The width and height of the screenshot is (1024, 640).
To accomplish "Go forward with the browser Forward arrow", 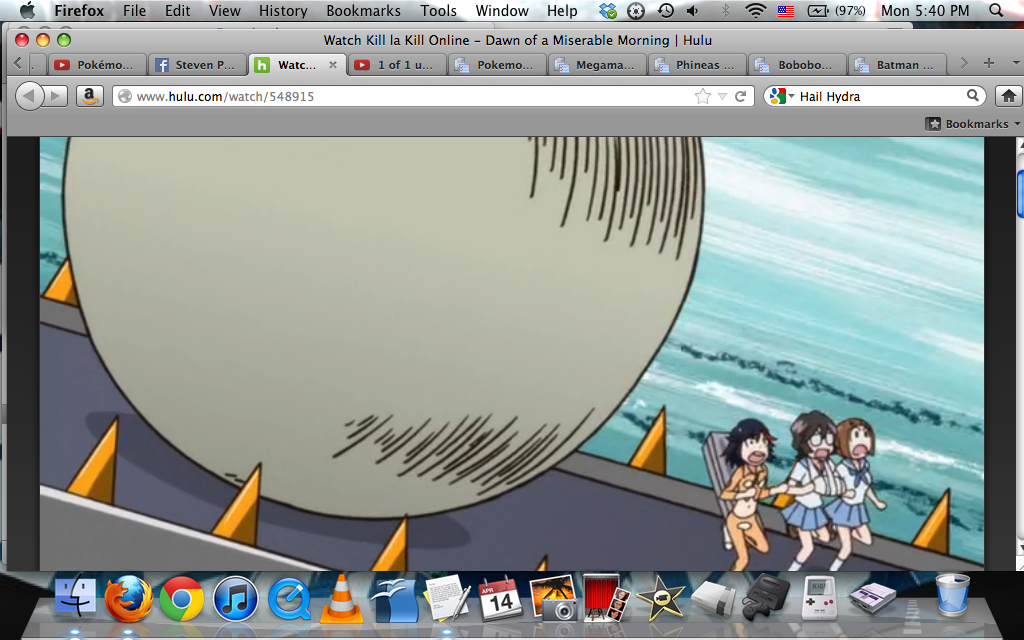I will tap(56, 96).
